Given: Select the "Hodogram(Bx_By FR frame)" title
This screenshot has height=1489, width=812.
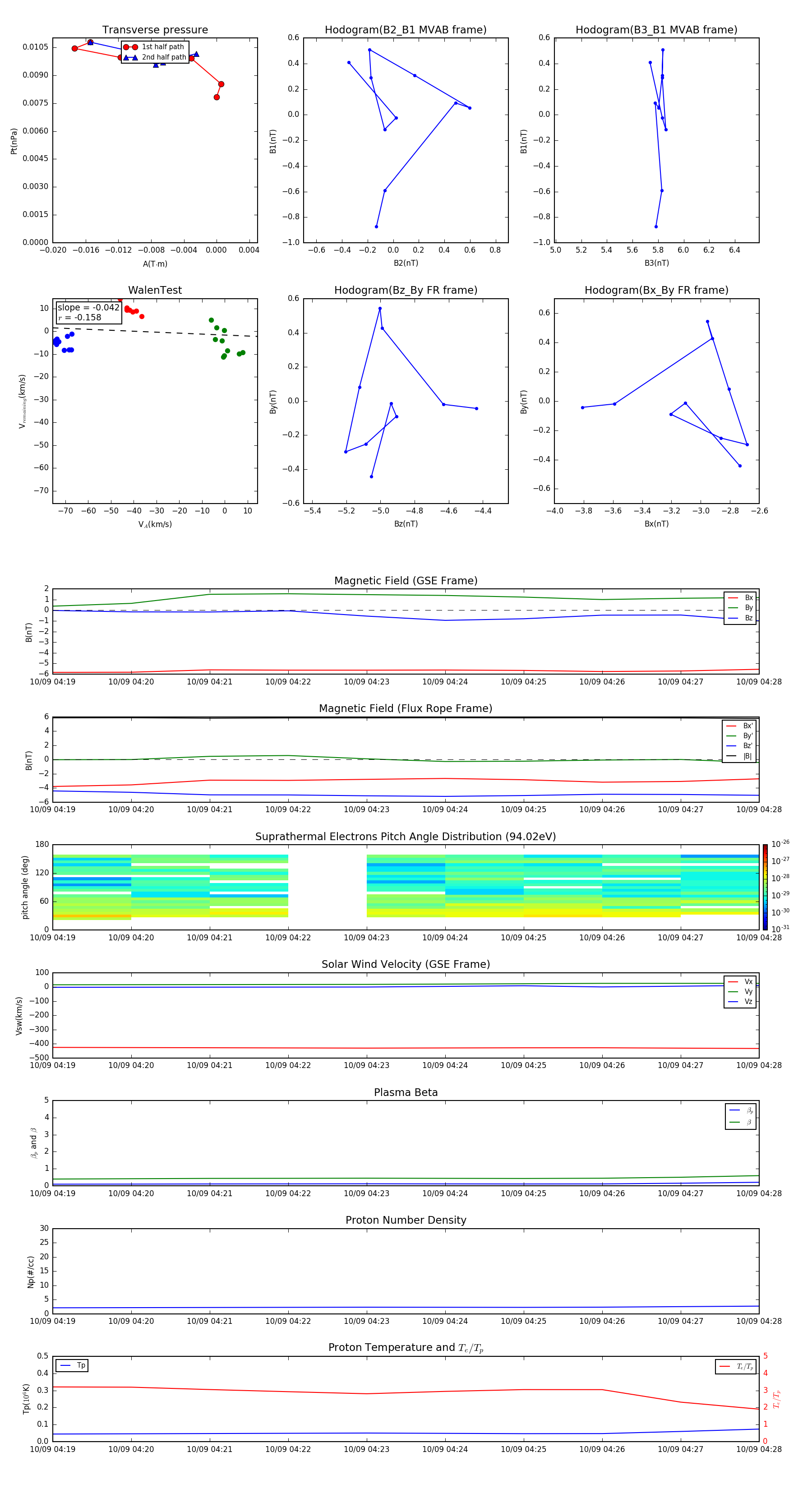Looking at the screenshot, I should coord(656,290).
